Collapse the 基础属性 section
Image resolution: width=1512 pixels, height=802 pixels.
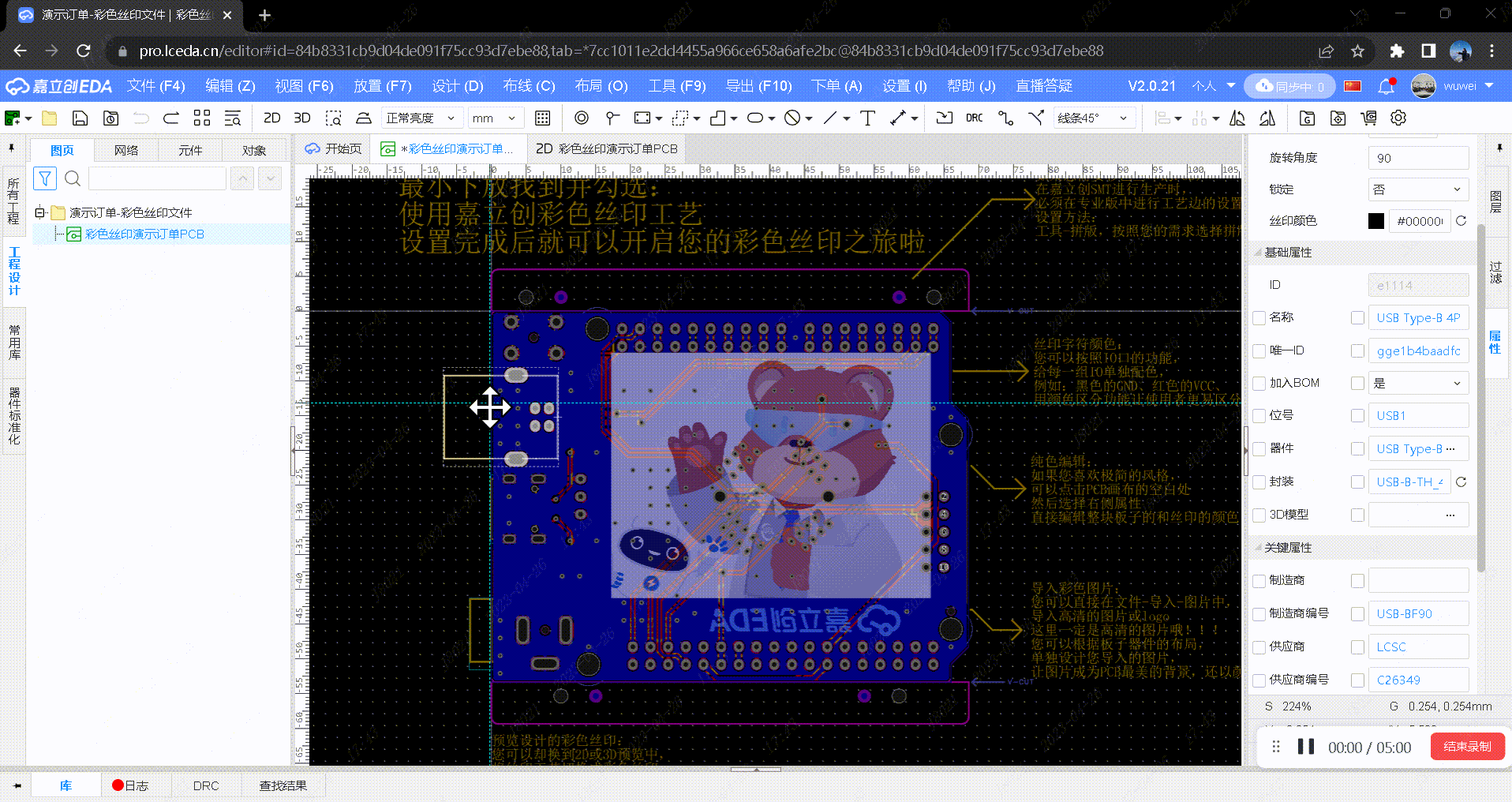pyautogui.click(x=1258, y=253)
